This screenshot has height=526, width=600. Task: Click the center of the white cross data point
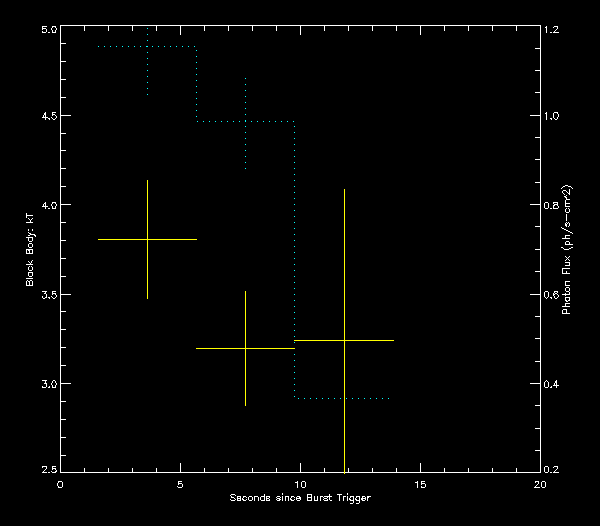click(x=148, y=240)
